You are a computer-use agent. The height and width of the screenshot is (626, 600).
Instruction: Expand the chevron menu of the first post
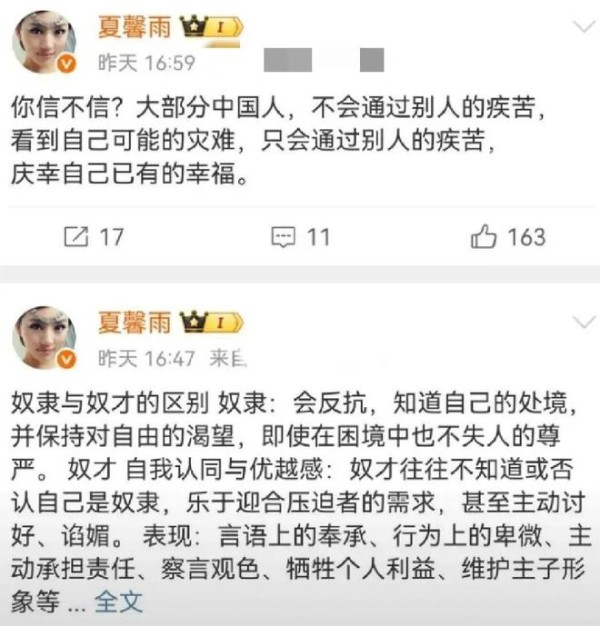[x=584, y=27]
